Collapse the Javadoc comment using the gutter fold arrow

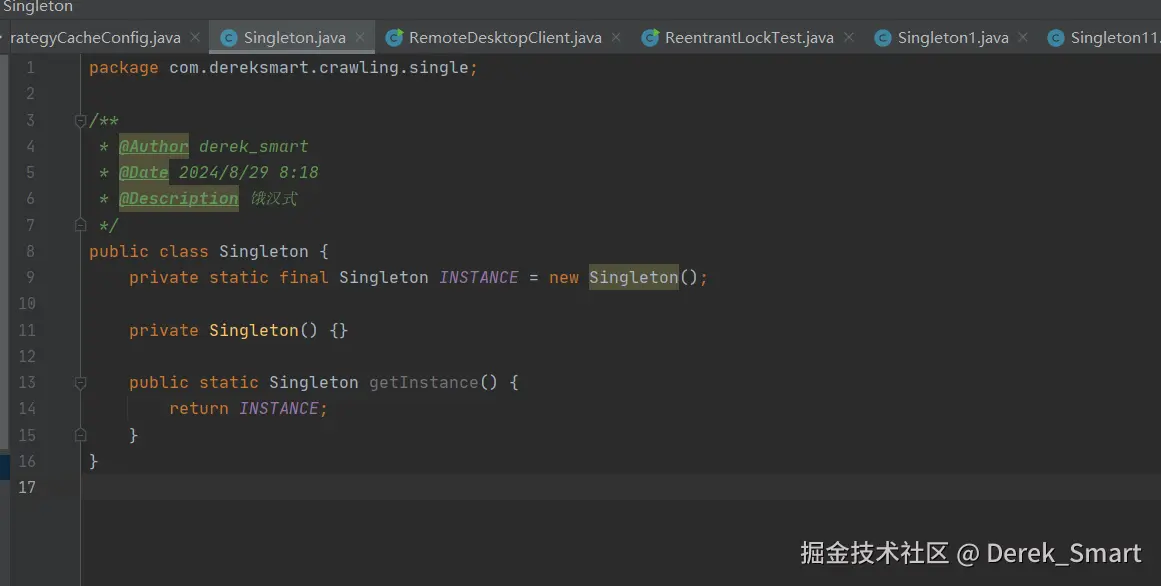point(80,119)
